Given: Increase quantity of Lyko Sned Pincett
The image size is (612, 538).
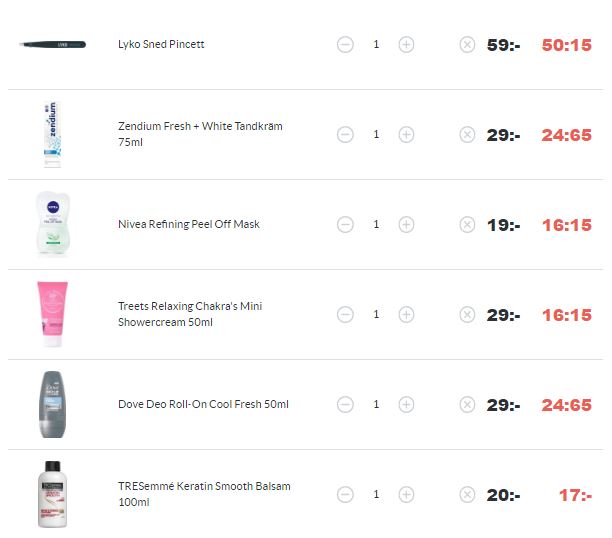Looking at the screenshot, I should click(x=406, y=45).
